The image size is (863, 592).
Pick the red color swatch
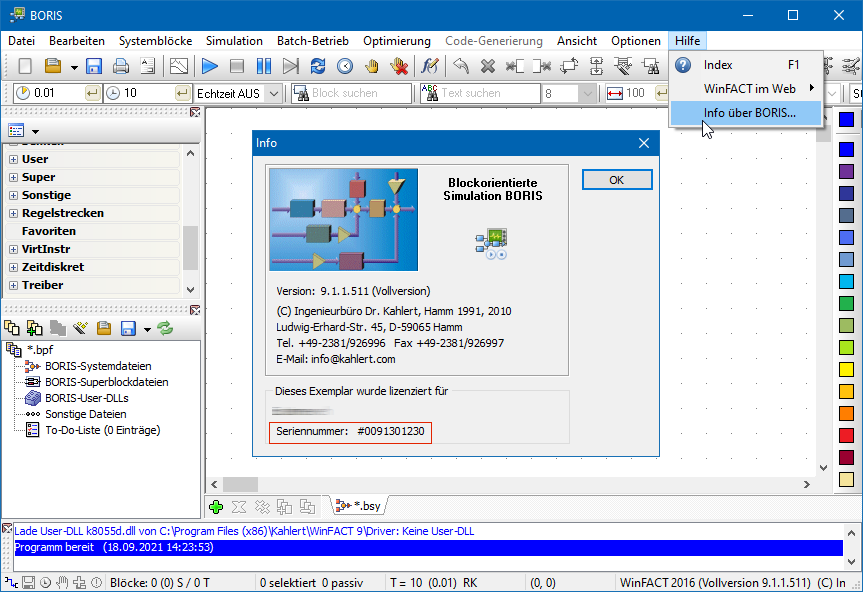coord(846,435)
